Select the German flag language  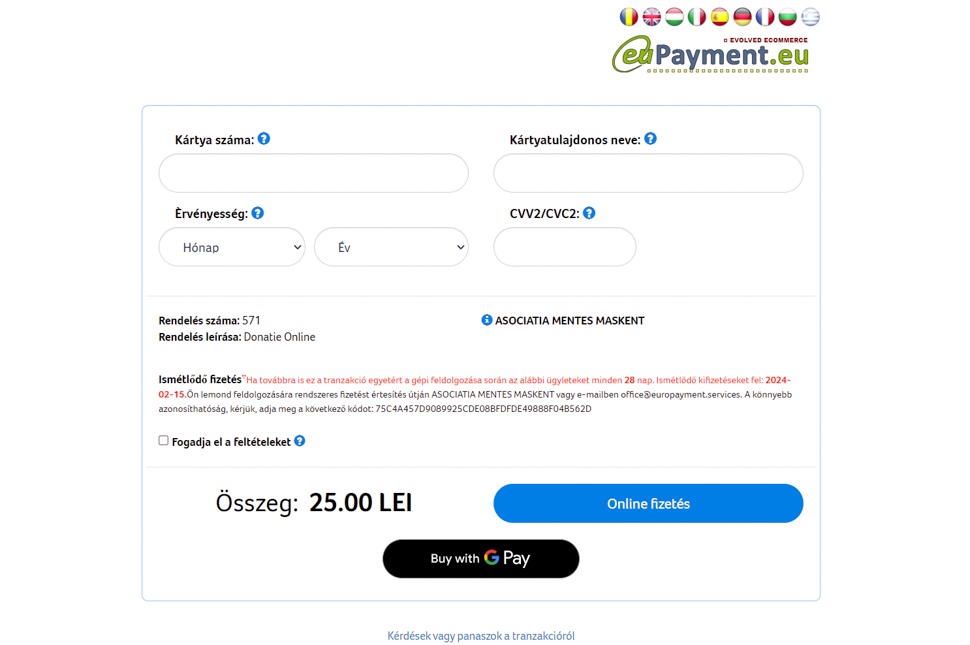click(742, 17)
